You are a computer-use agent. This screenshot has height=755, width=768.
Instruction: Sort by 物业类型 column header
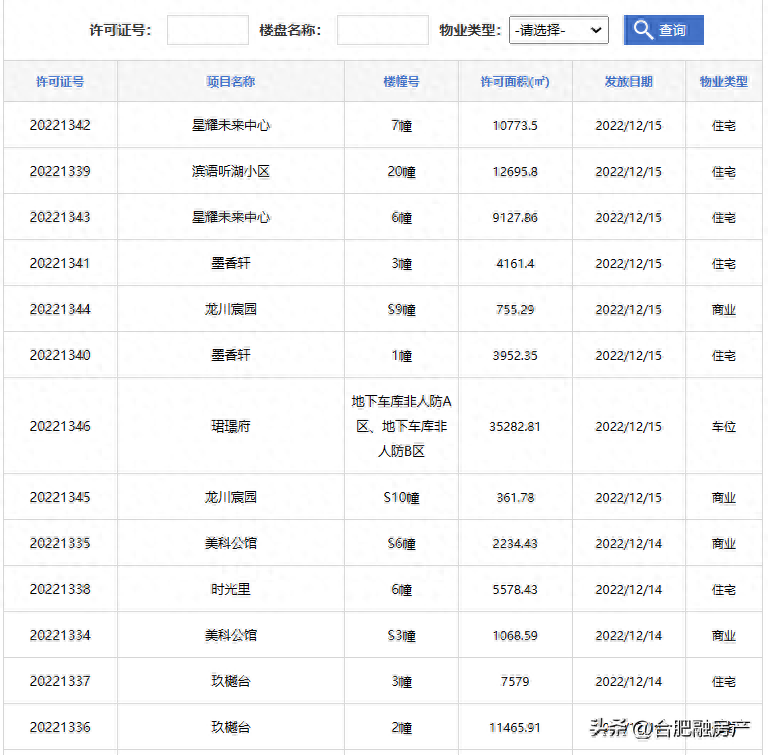click(723, 81)
